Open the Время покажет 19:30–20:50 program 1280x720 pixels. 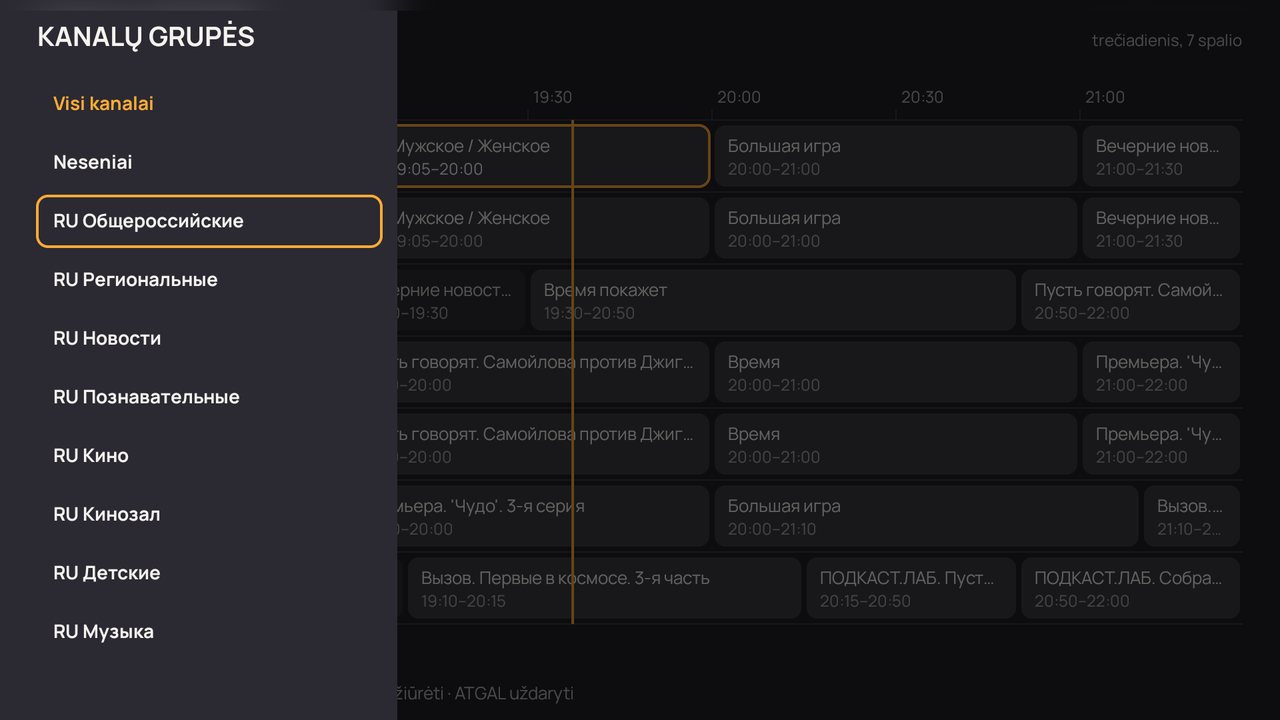tap(773, 300)
